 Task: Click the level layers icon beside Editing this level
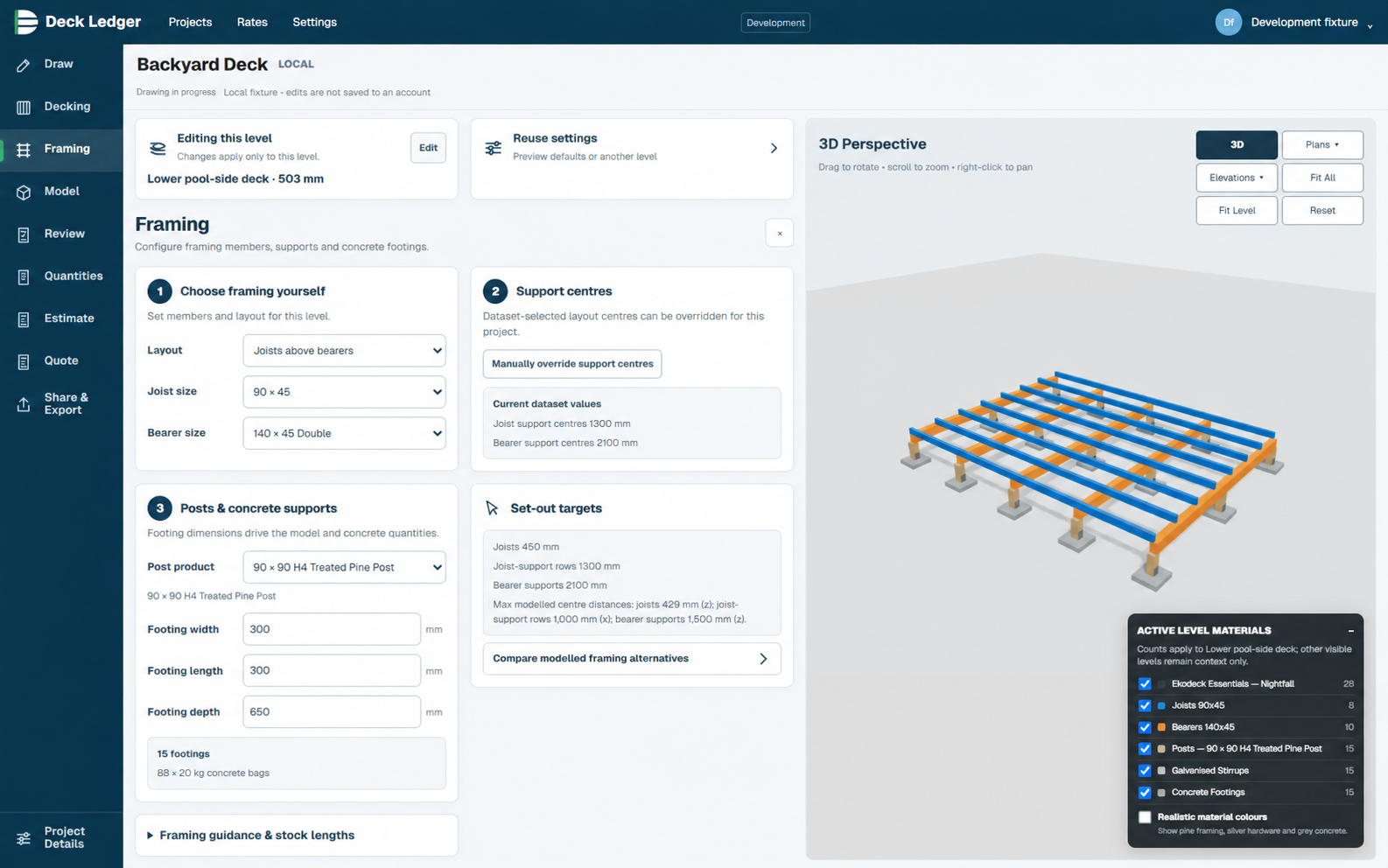[x=158, y=148]
